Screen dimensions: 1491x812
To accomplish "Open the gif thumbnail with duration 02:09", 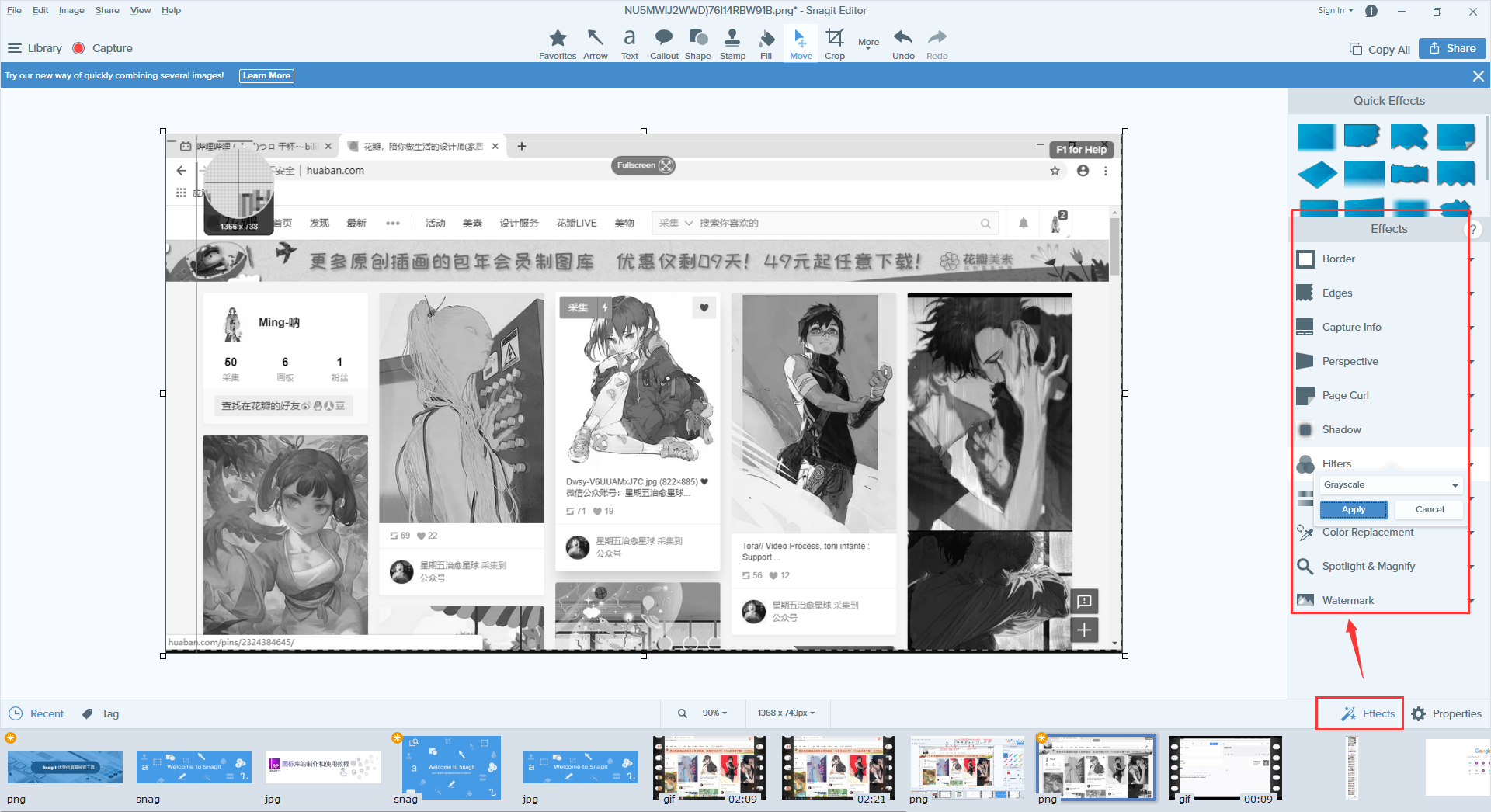I will point(709,769).
